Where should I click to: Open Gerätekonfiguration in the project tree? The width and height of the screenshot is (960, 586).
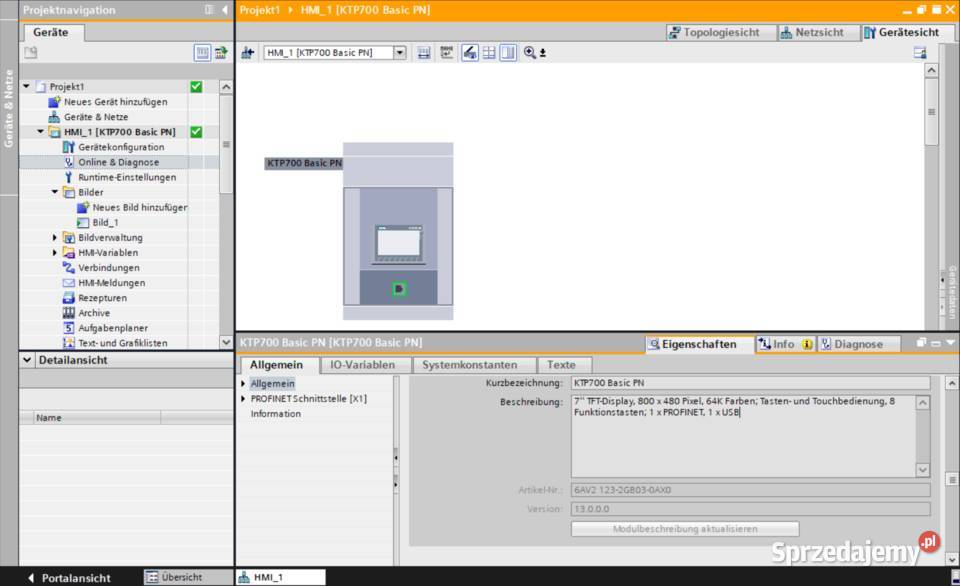click(121, 147)
